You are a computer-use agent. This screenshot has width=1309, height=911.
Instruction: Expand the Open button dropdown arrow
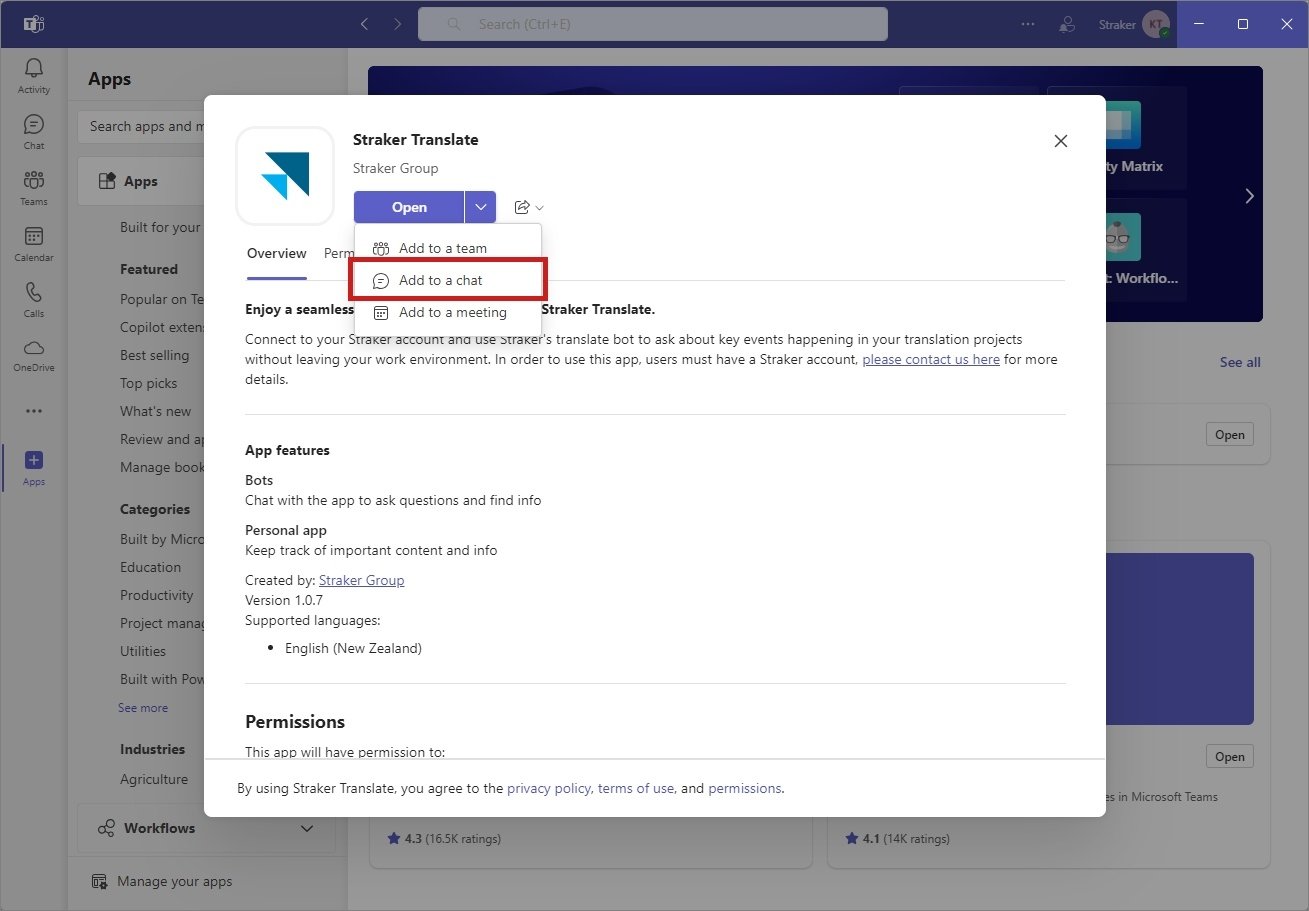[x=480, y=207]
